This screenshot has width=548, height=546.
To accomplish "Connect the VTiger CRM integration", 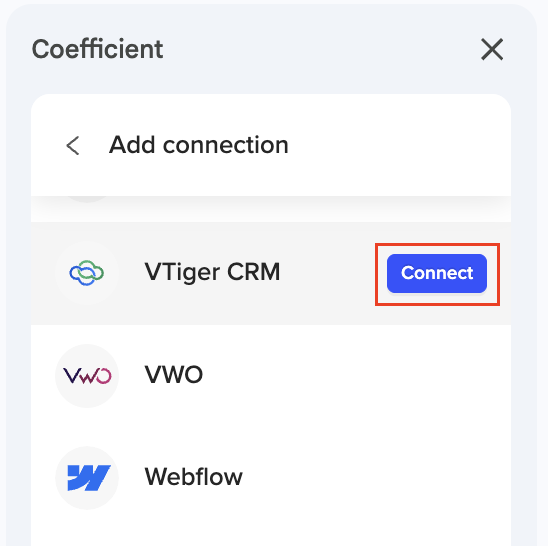I will pos(437,273).
